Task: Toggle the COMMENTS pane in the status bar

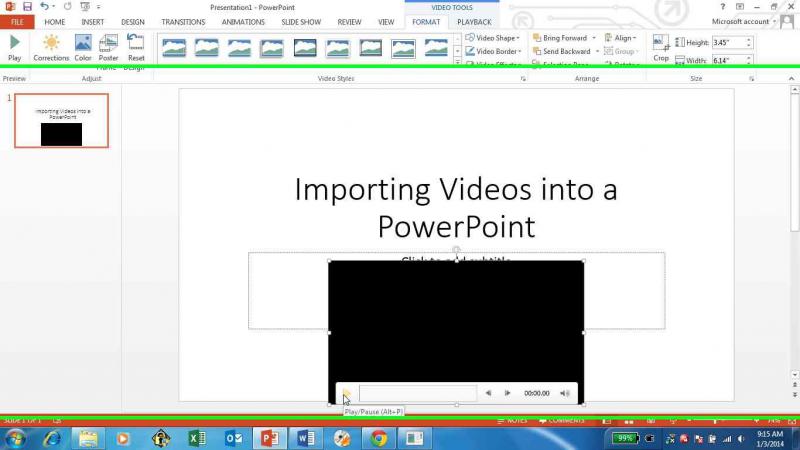Action: click(x=561, y=420)
